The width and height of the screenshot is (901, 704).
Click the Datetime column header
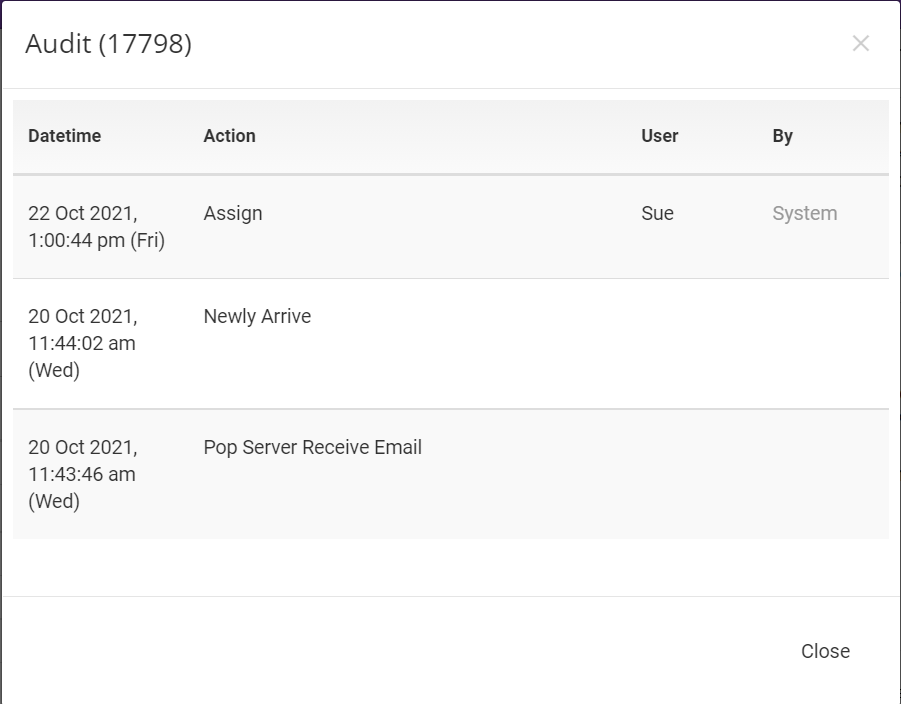coord(65,136)
